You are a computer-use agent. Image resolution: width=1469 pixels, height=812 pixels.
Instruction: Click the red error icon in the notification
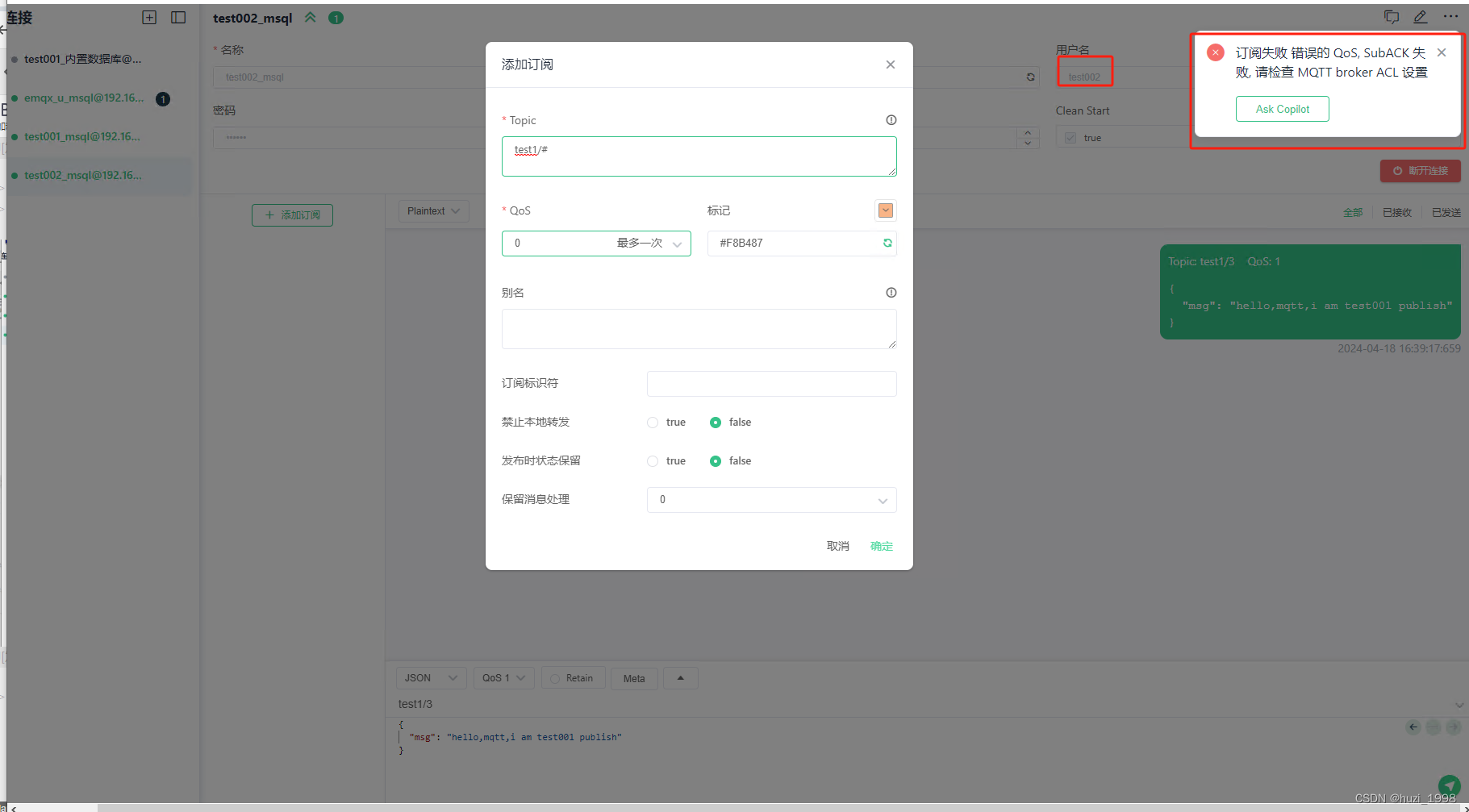(1216, 52)
